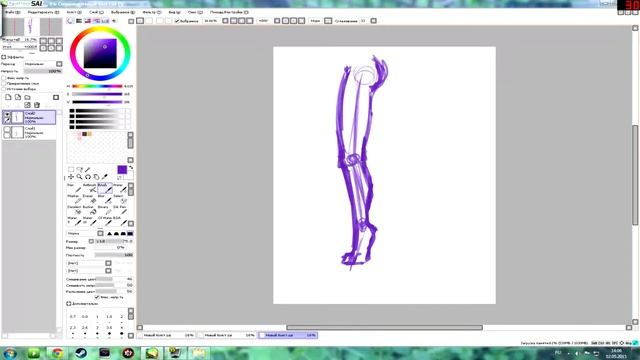The height and width of the screenshot is (360, 640).
Task: Collapse the layer Effects section
Action: point(4,57)
